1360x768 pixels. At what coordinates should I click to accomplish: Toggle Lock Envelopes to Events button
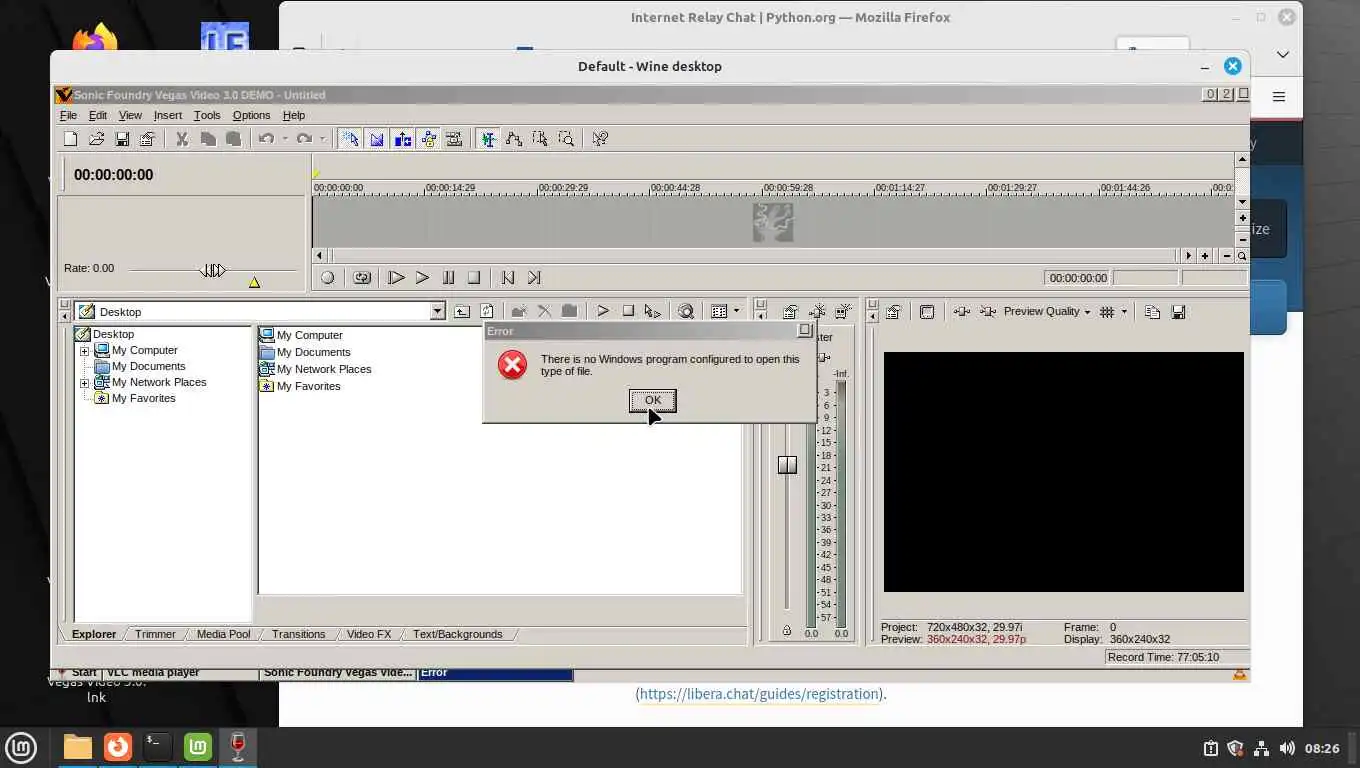tap(428, 139)
